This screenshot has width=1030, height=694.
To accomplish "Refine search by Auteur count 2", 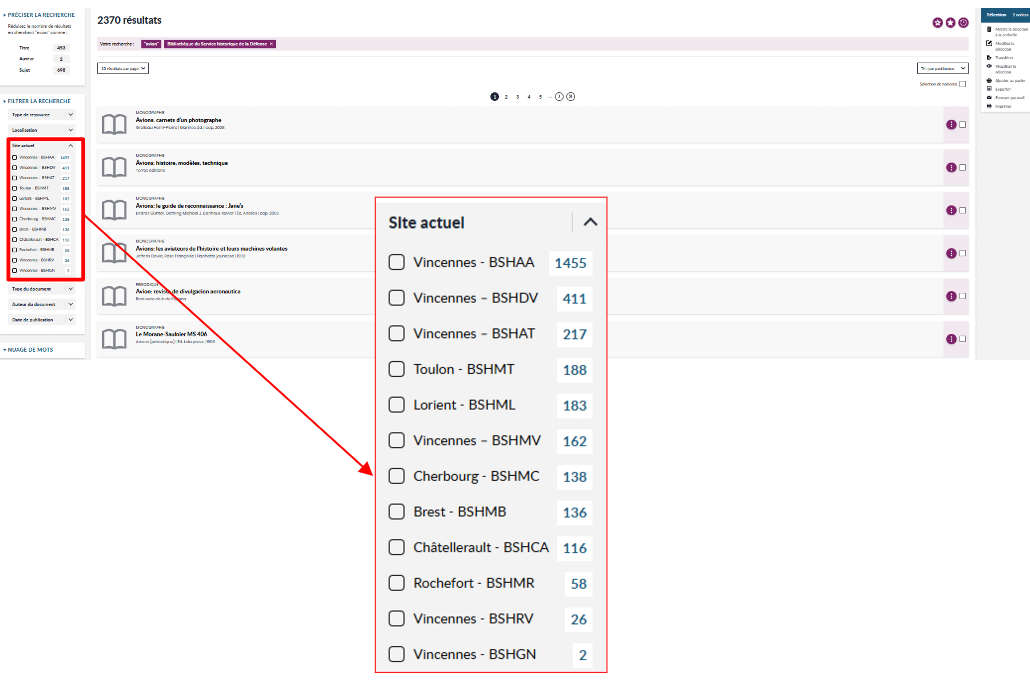I will tap(61, 59).
